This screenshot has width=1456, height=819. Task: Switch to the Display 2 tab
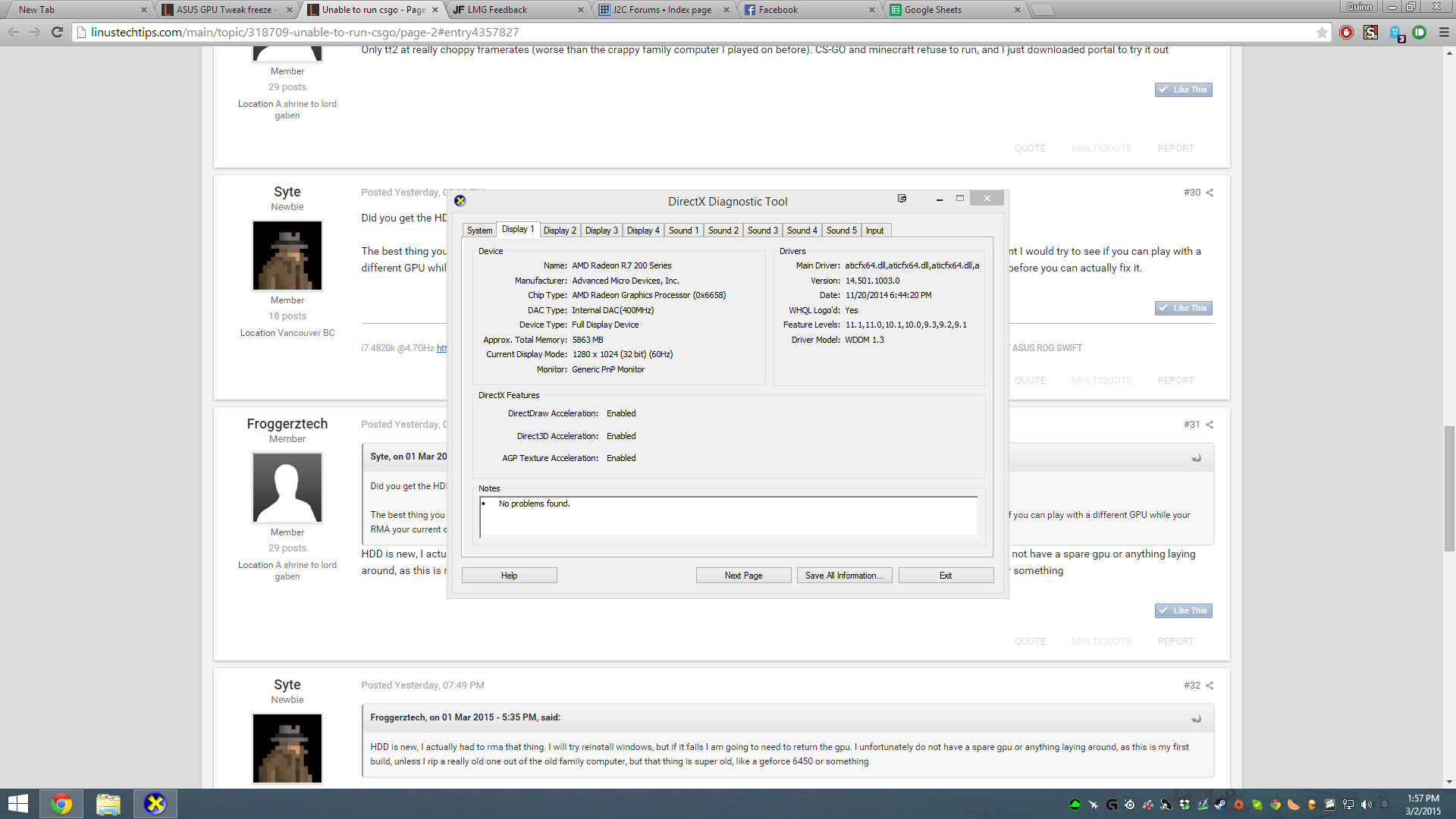tap(560, 231)
